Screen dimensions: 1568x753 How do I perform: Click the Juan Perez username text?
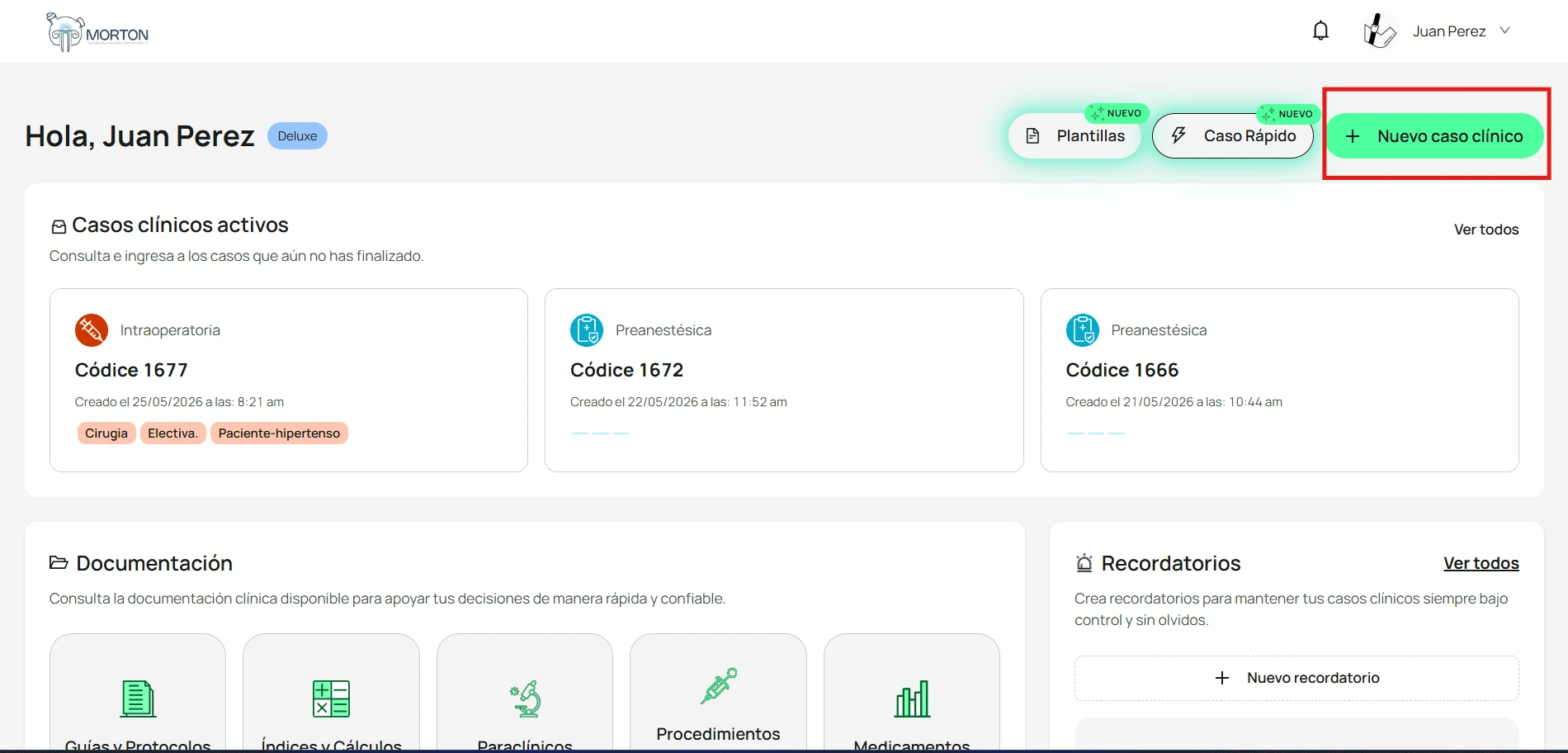click(x=1449, y=31)
